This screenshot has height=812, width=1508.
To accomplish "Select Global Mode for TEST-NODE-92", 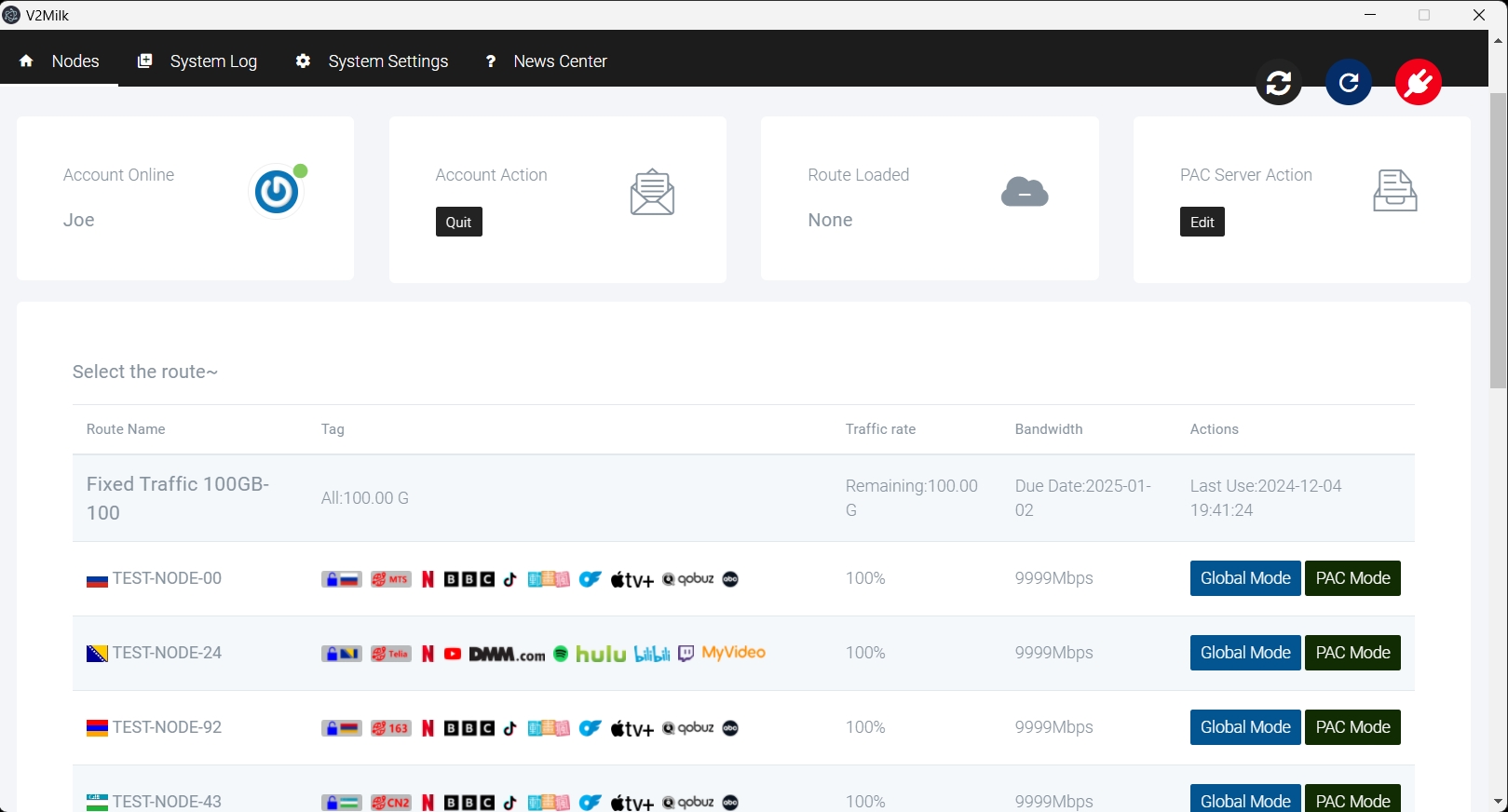I will (x=1244, y=727).
